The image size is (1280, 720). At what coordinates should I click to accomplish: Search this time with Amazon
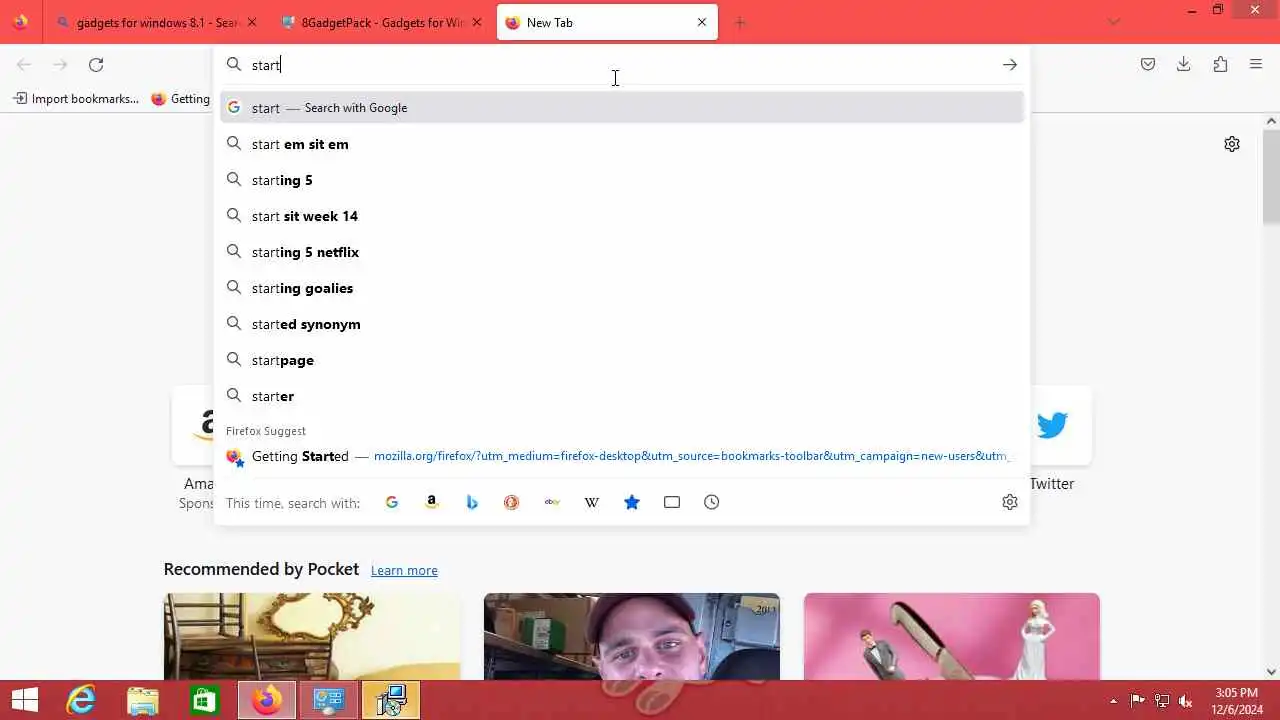[x=432, y=503]
